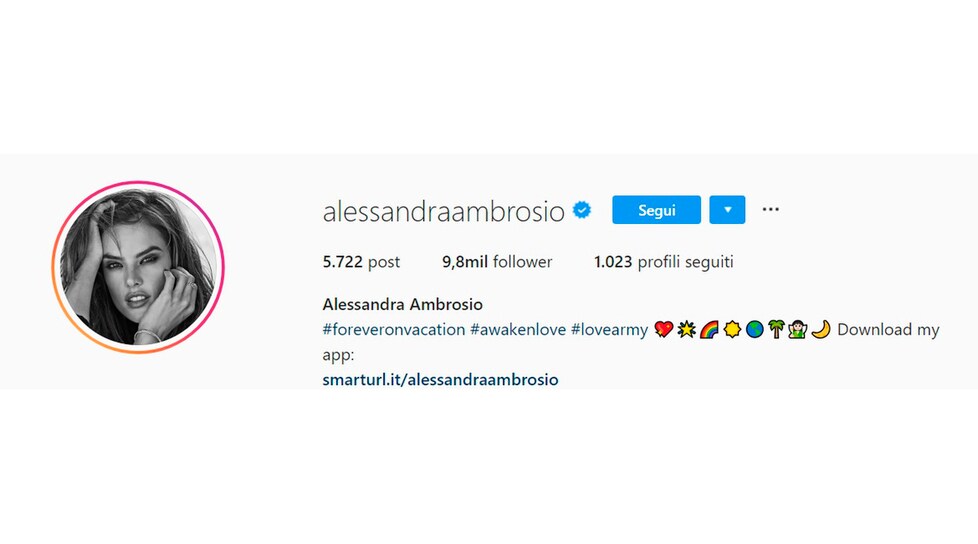Open the 1.023 profili seguiti list
This screenshot has height=544, width=978.
coord(664,262)
